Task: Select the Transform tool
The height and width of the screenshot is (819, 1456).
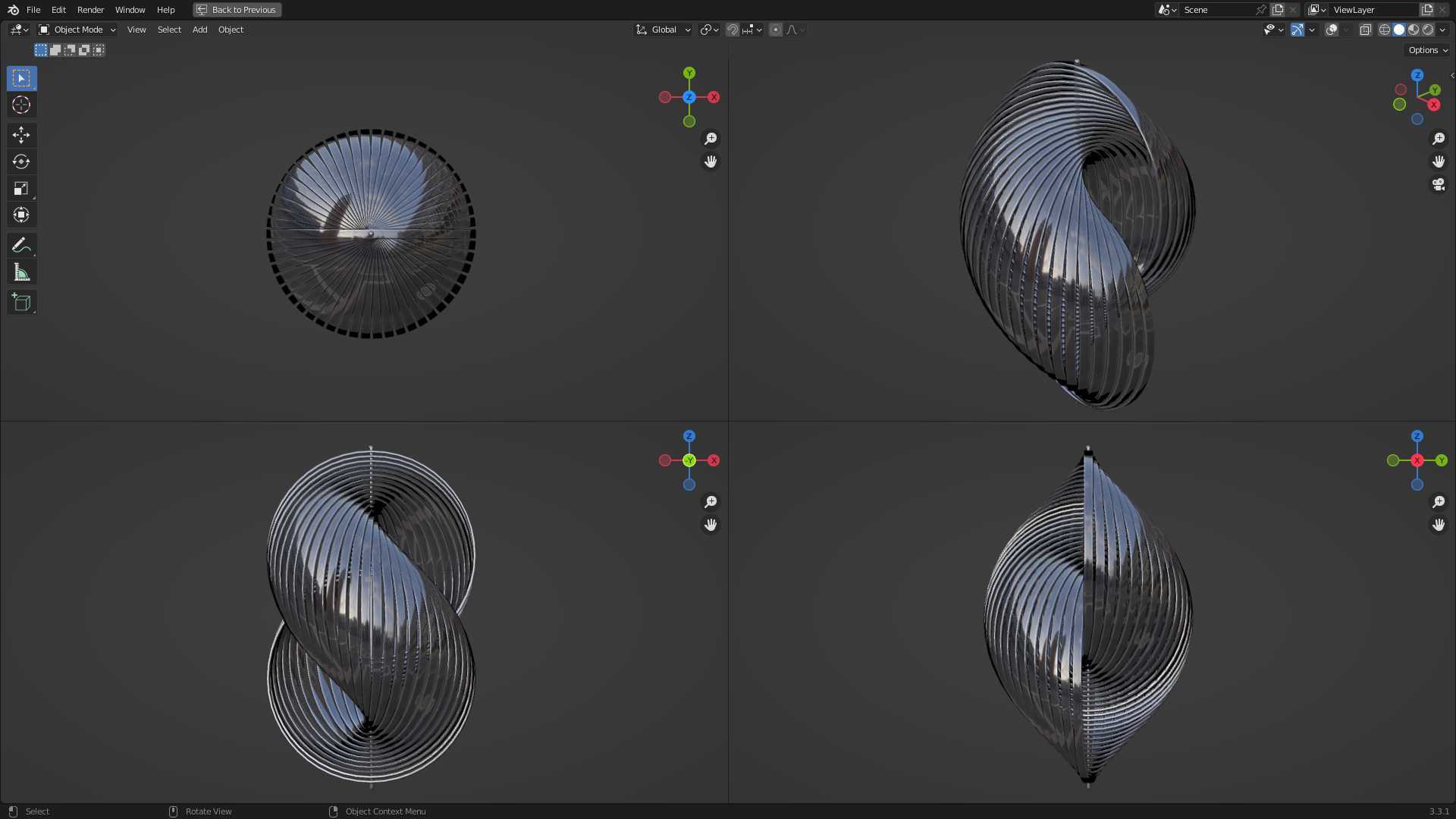Action: coord(21,215)
